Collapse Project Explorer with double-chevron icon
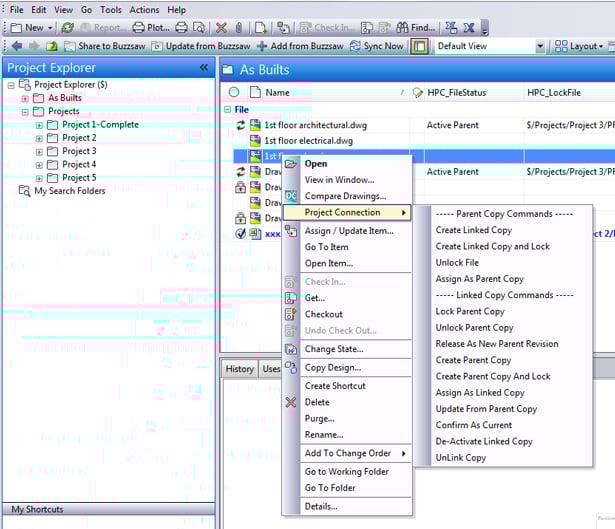 click(204, 68)
